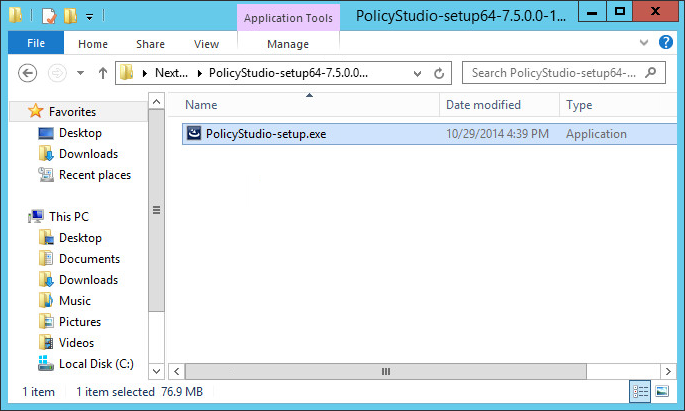
Task: Click the address bar folder icon
Action: pos(127,73)
